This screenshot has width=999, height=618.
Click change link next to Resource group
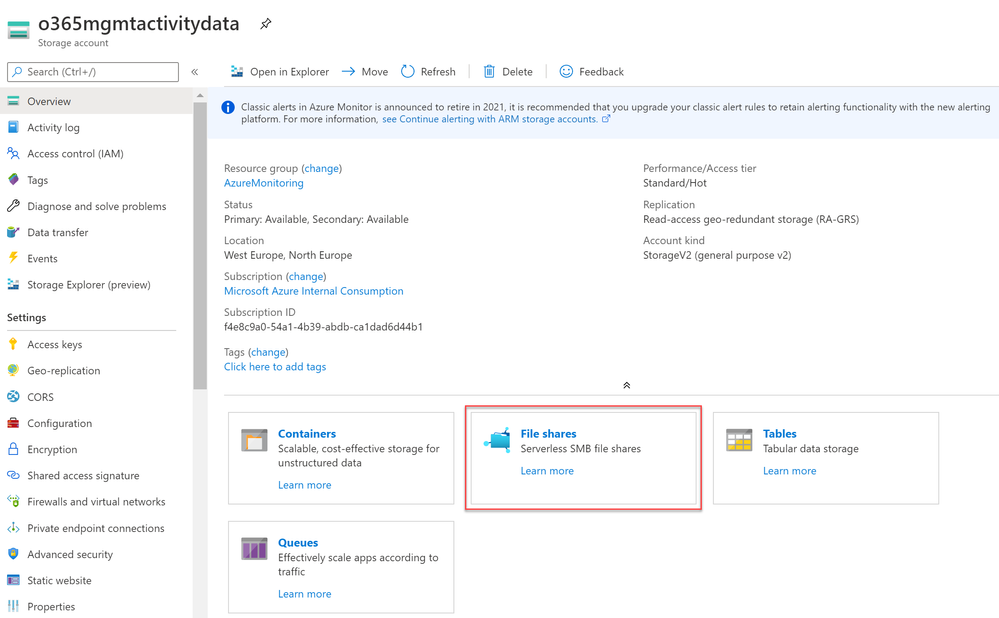pyautogui.click(x=321, y=168)
